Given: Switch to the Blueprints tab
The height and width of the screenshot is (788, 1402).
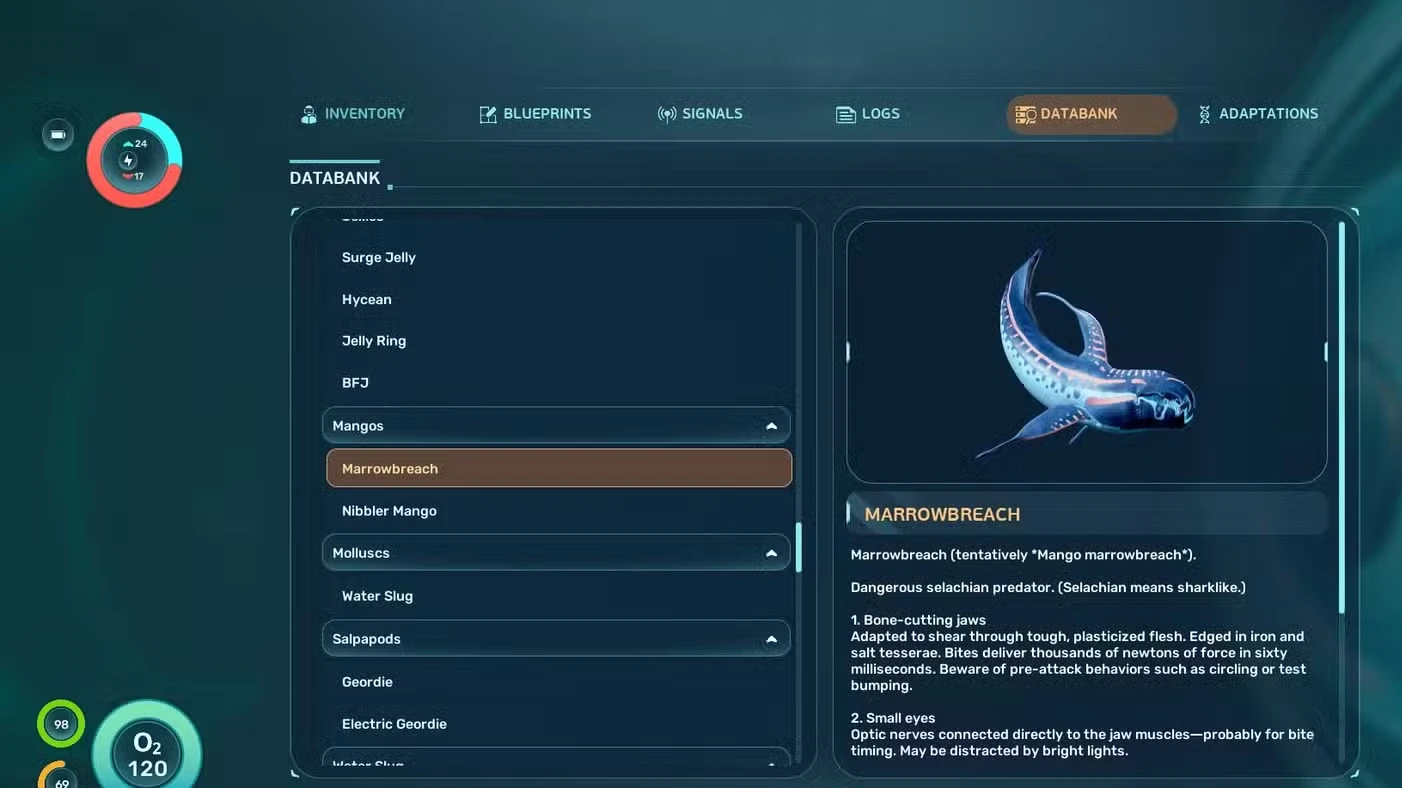Looking at the screenshot, I should [x=535, y=114].
